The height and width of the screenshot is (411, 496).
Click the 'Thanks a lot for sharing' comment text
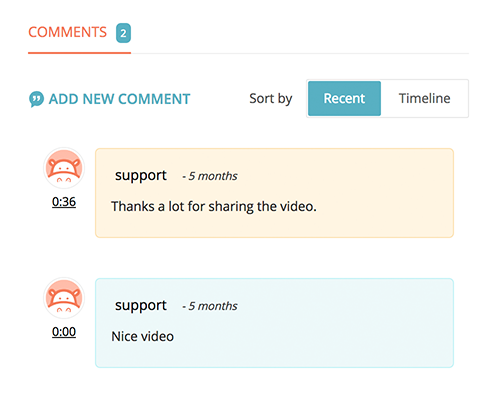[x=214, y=206]
